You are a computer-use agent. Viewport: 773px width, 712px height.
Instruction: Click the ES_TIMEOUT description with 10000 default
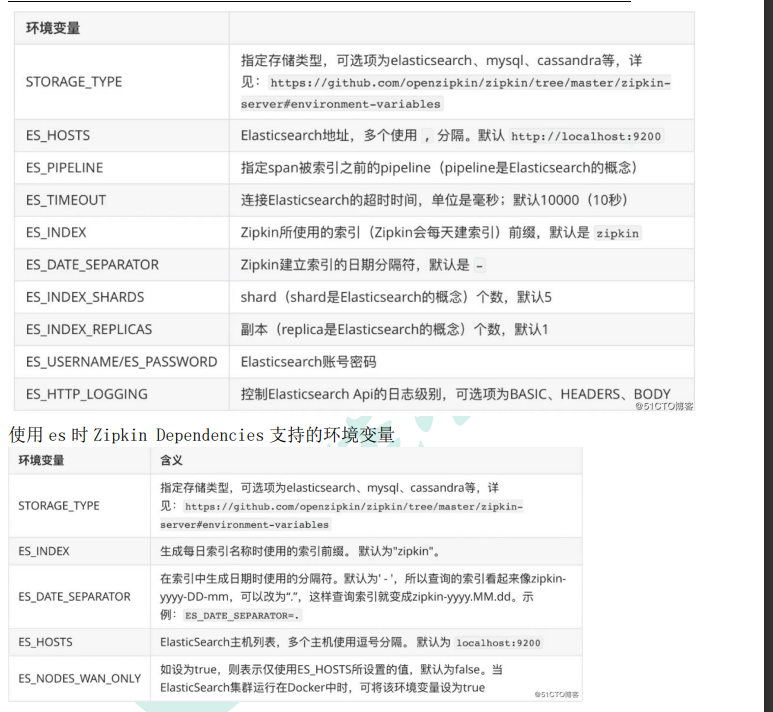[434, 200]
